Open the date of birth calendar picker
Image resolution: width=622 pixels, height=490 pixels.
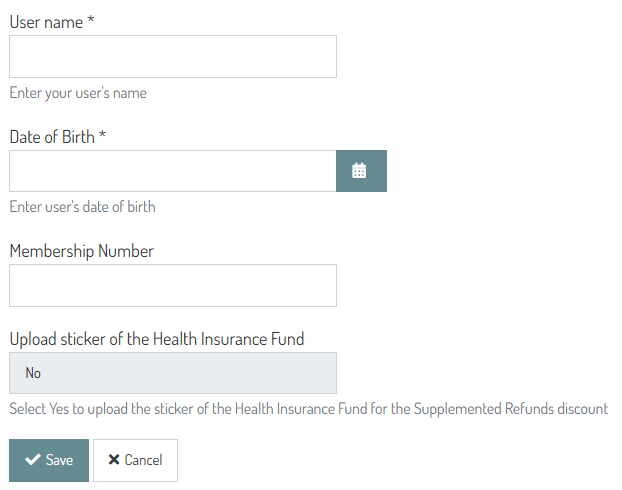(x=360, y=171)
